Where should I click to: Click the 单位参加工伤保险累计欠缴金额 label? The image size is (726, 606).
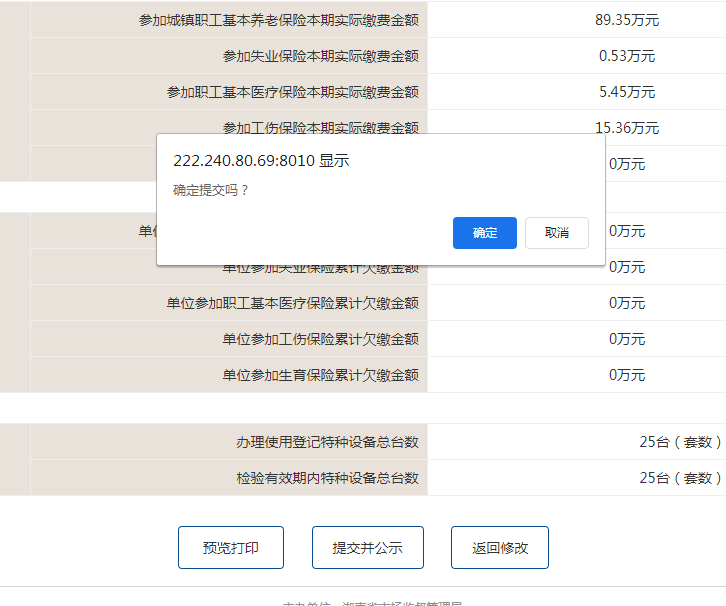(x=320, y=339)
